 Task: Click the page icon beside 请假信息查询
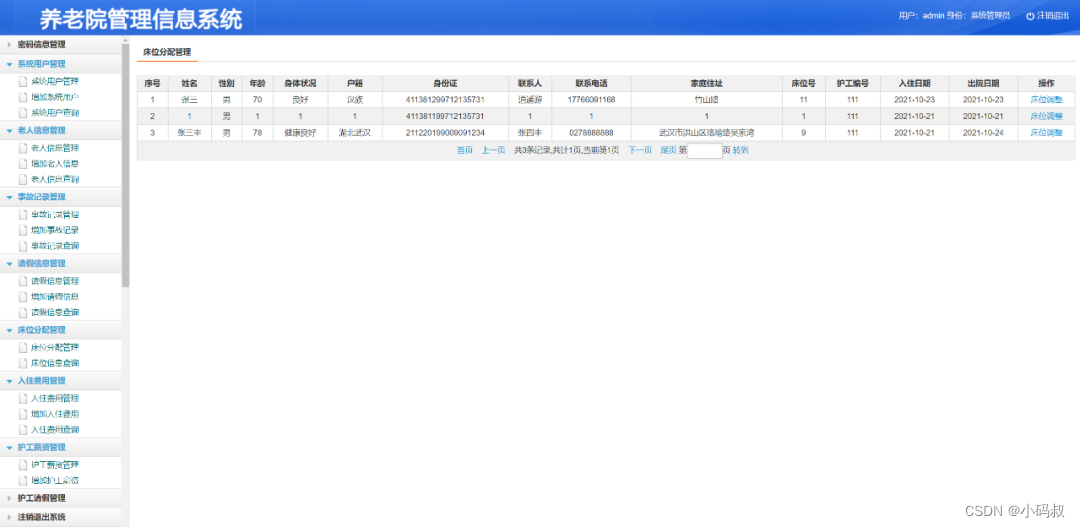23,313
